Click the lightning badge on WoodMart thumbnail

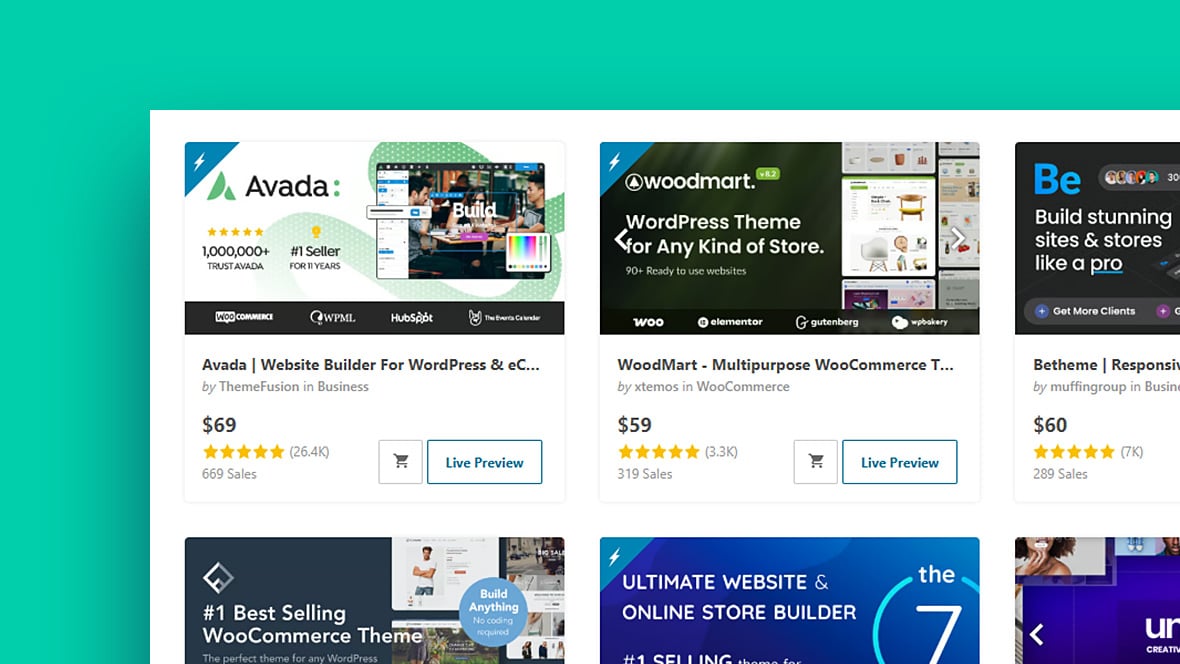click(615, 161)
